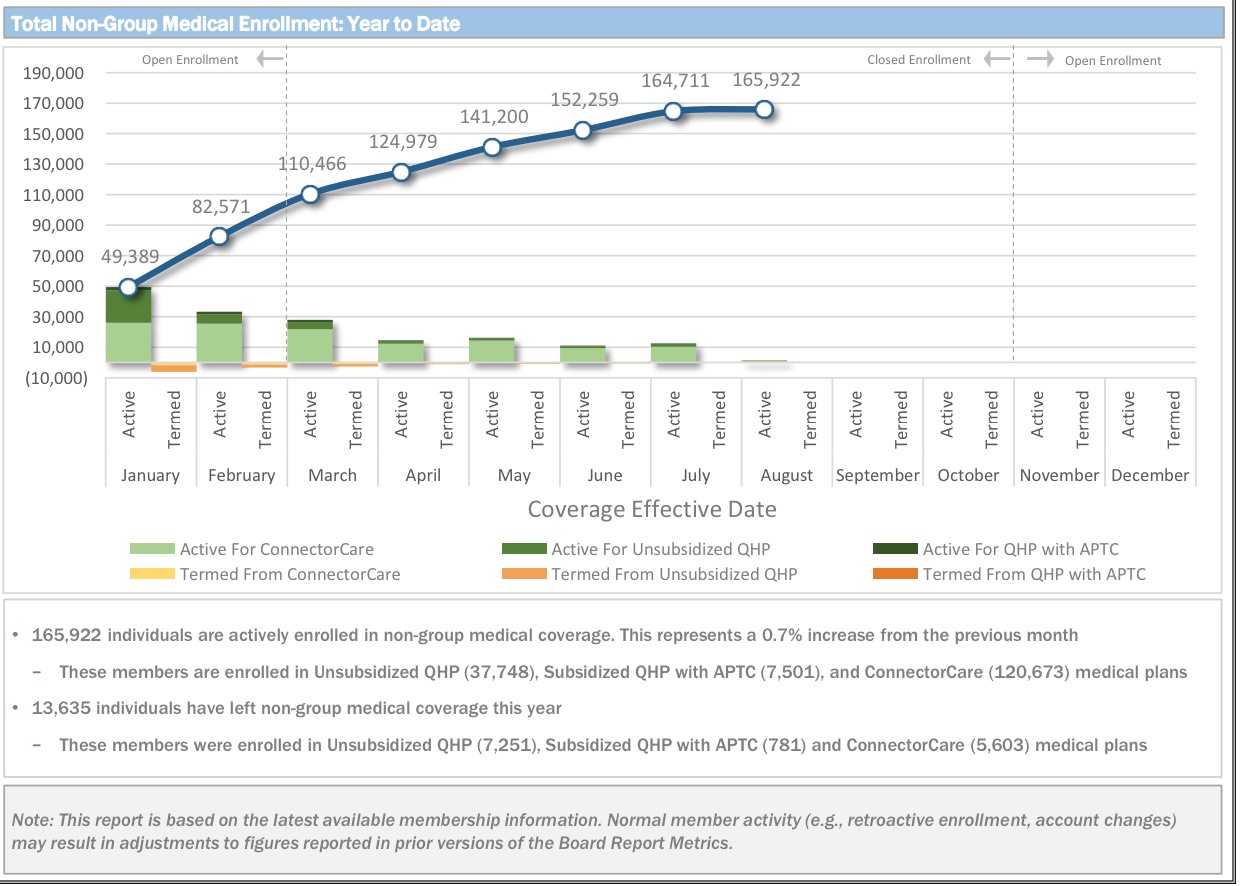This screenshot has width=1242, height=886.
Task: Click the right arrow before Open Enrollment
Action: pyautogui.click(x=1041, y=60)
